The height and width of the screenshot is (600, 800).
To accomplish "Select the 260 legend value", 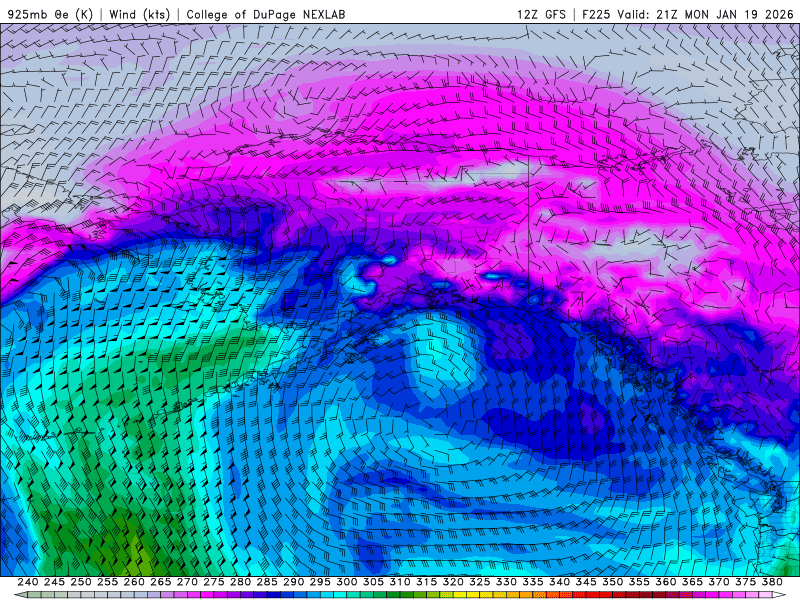I will tap(134, 582).
